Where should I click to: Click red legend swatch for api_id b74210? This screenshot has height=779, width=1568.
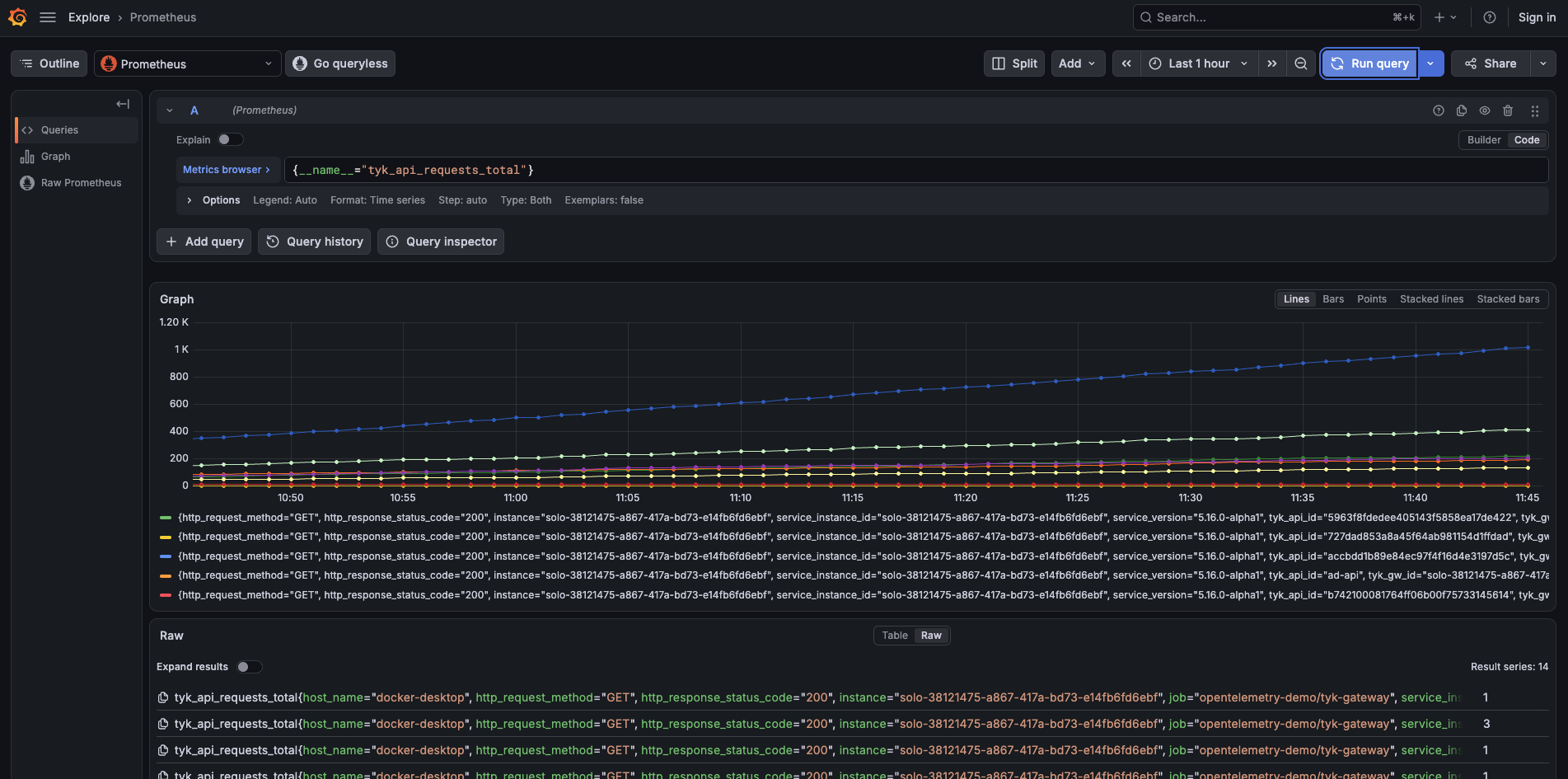tap(166, 595)
